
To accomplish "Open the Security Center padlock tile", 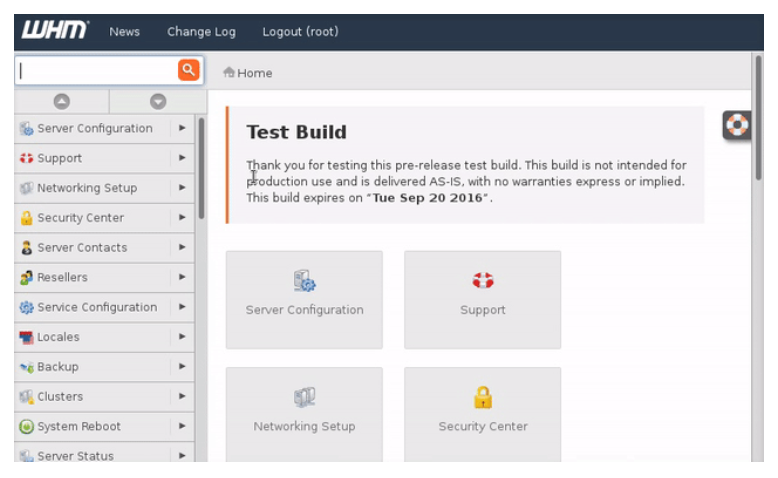I will click(482, 415).
